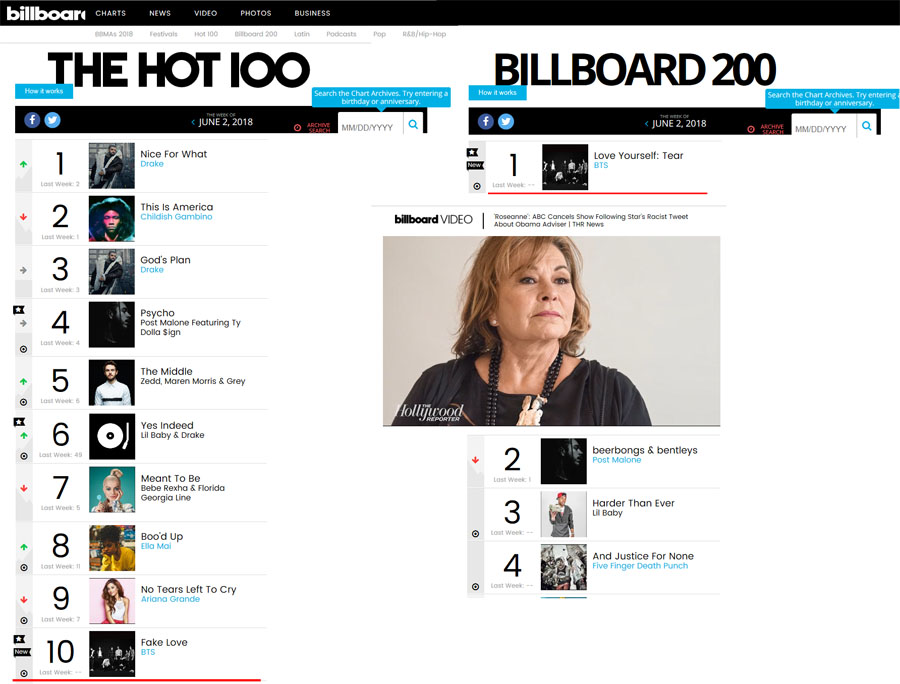This screenshot has width=900, height=684.
Task: Share Hot 100 chart on Twitter
Action: tap(52, 120)
